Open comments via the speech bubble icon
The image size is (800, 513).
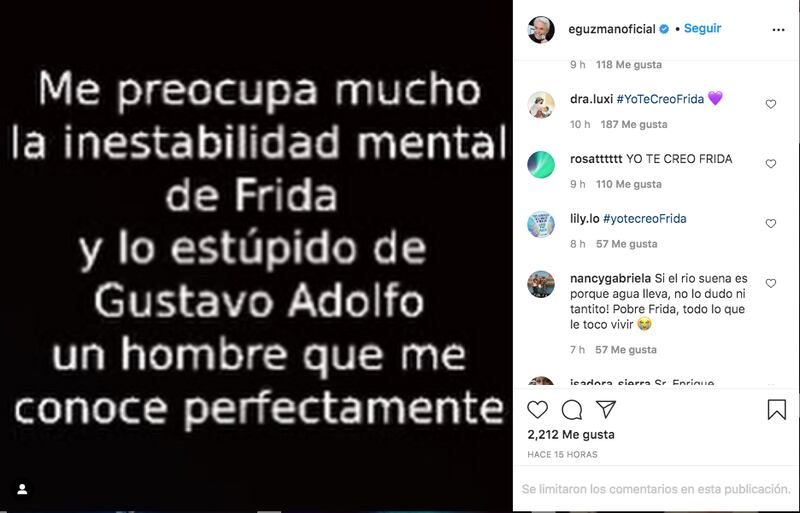(x=571, y=409)
